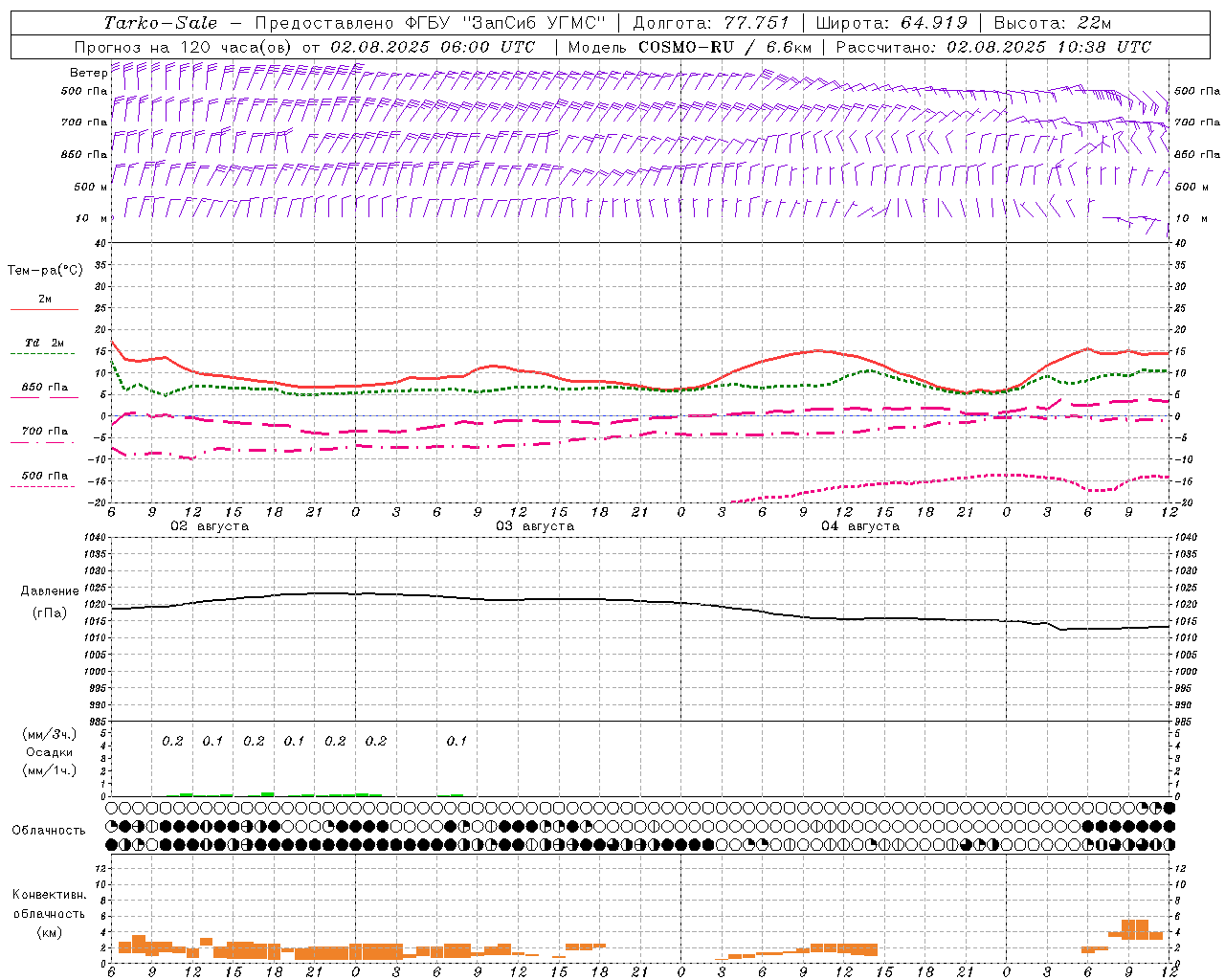Select the Рассчитано: 02.08.2025 10:38 UTC timestamp
Screen dimensions: 1225x980
[x=993, y=47]
